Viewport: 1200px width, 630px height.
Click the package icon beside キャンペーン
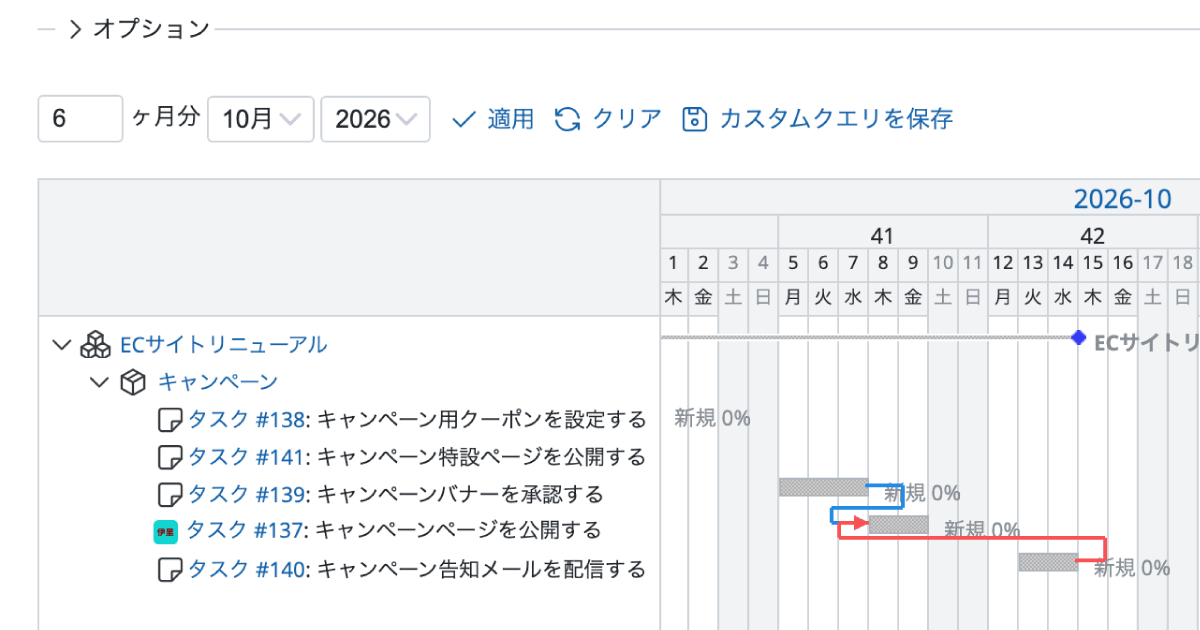[133, 382]
